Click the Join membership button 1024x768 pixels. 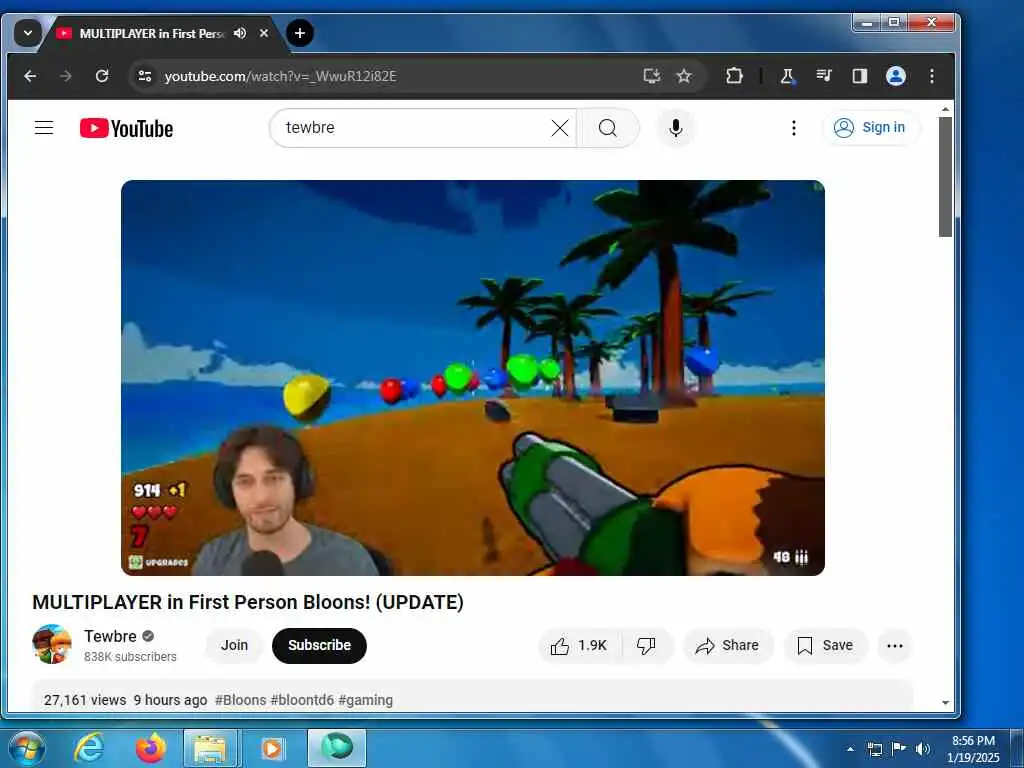pyautogui.click(x=234, y=645)
